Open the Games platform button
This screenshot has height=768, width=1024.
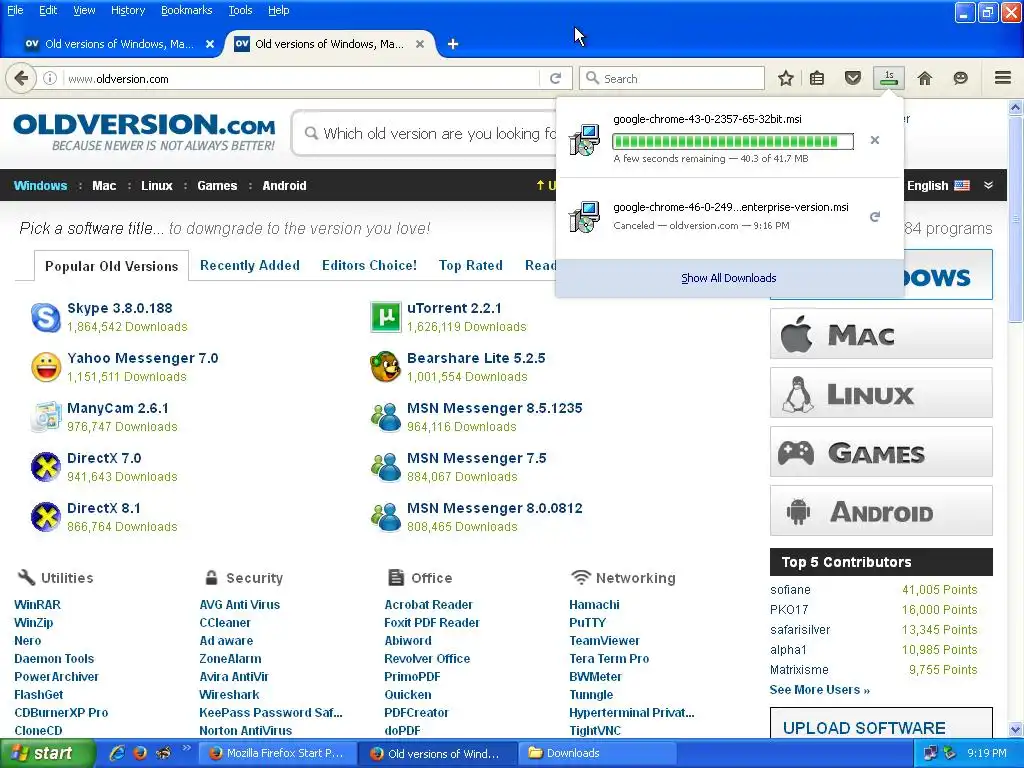coord(881,452)
